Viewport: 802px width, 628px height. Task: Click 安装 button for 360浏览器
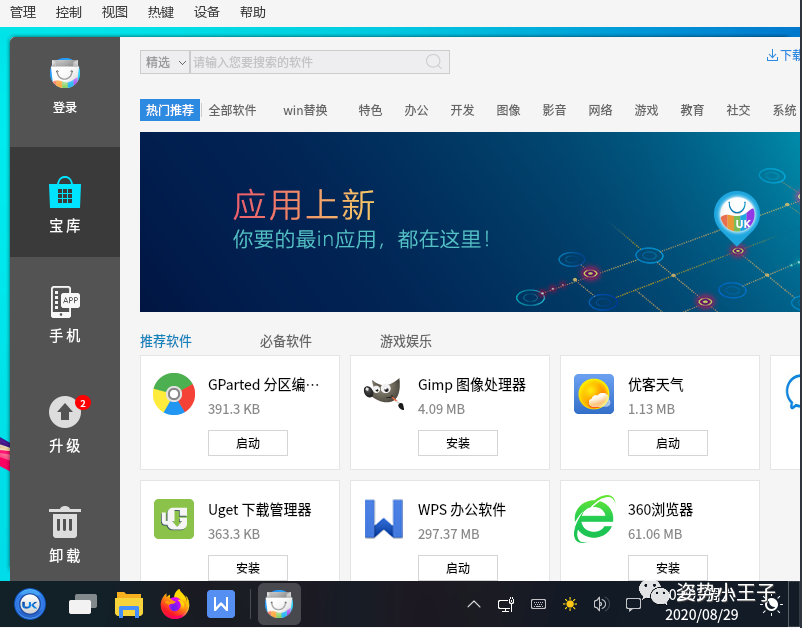pos(668,568)
